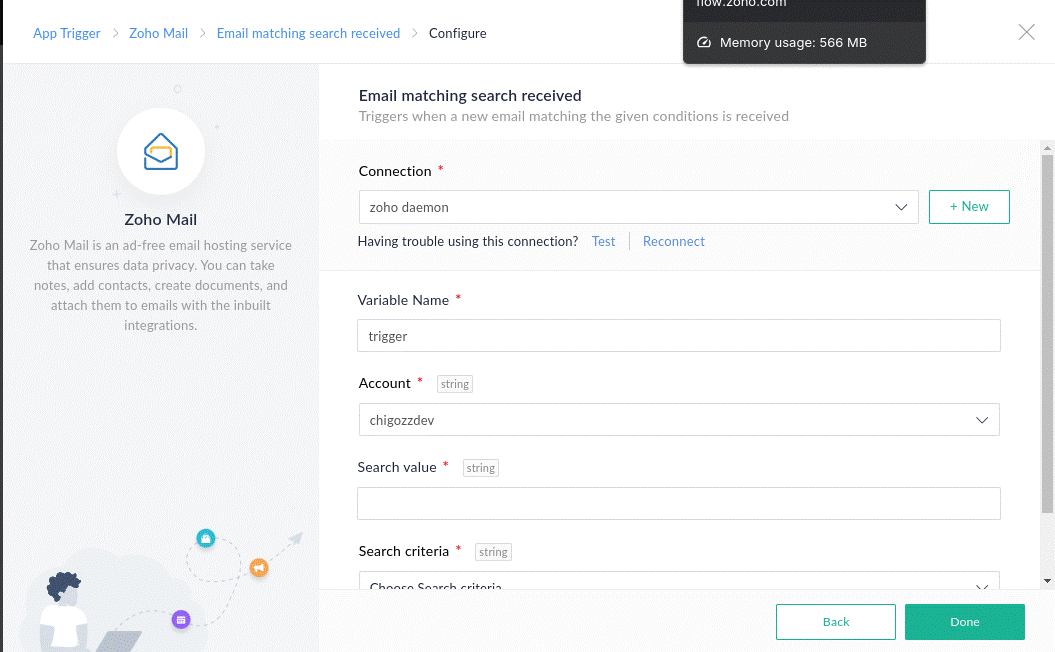Viewport: 1055px width, 652px height.
Task: Click the orange megaphone illustration icon
Action: (258, 568)
